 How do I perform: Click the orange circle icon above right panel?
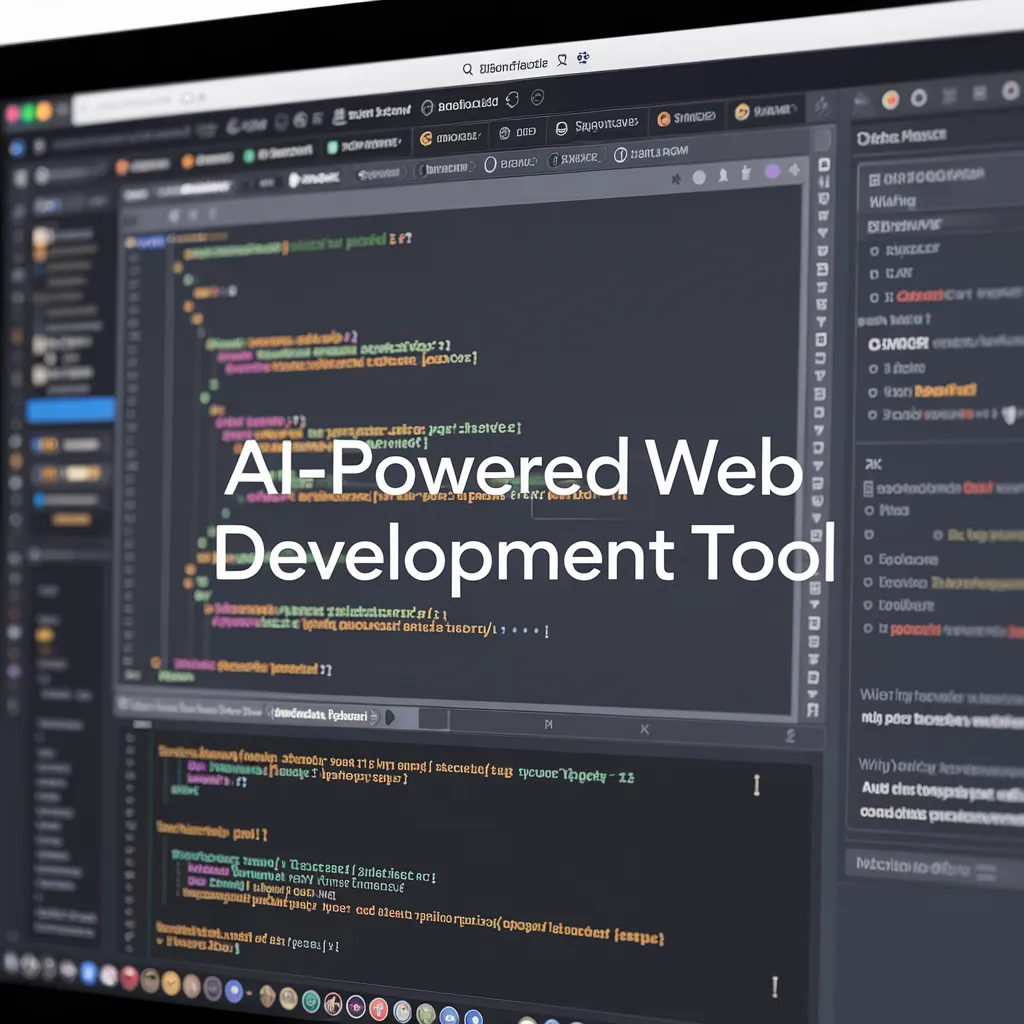coord(890,99)
